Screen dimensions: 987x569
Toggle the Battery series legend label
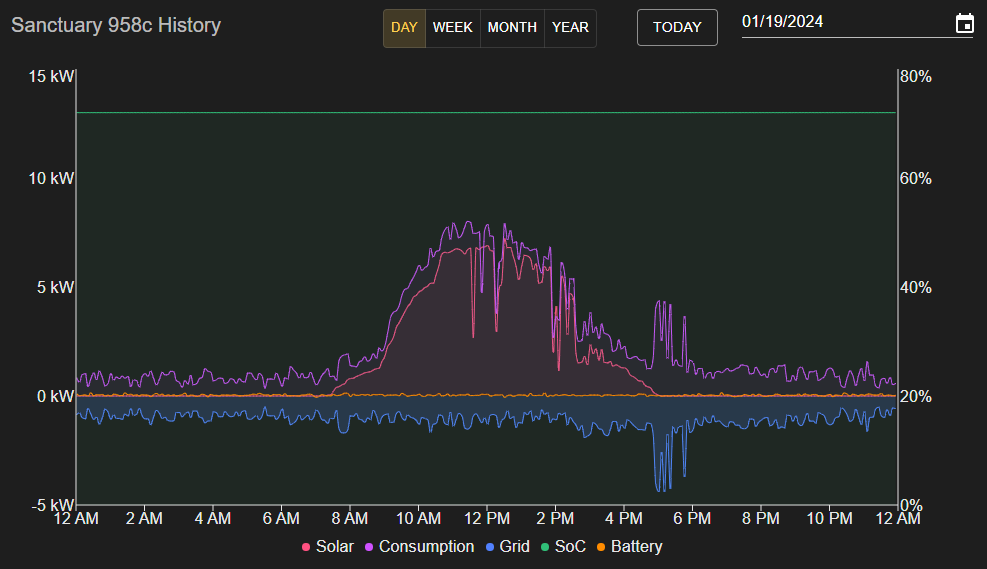pyautogui.click(x=636, y=547)
